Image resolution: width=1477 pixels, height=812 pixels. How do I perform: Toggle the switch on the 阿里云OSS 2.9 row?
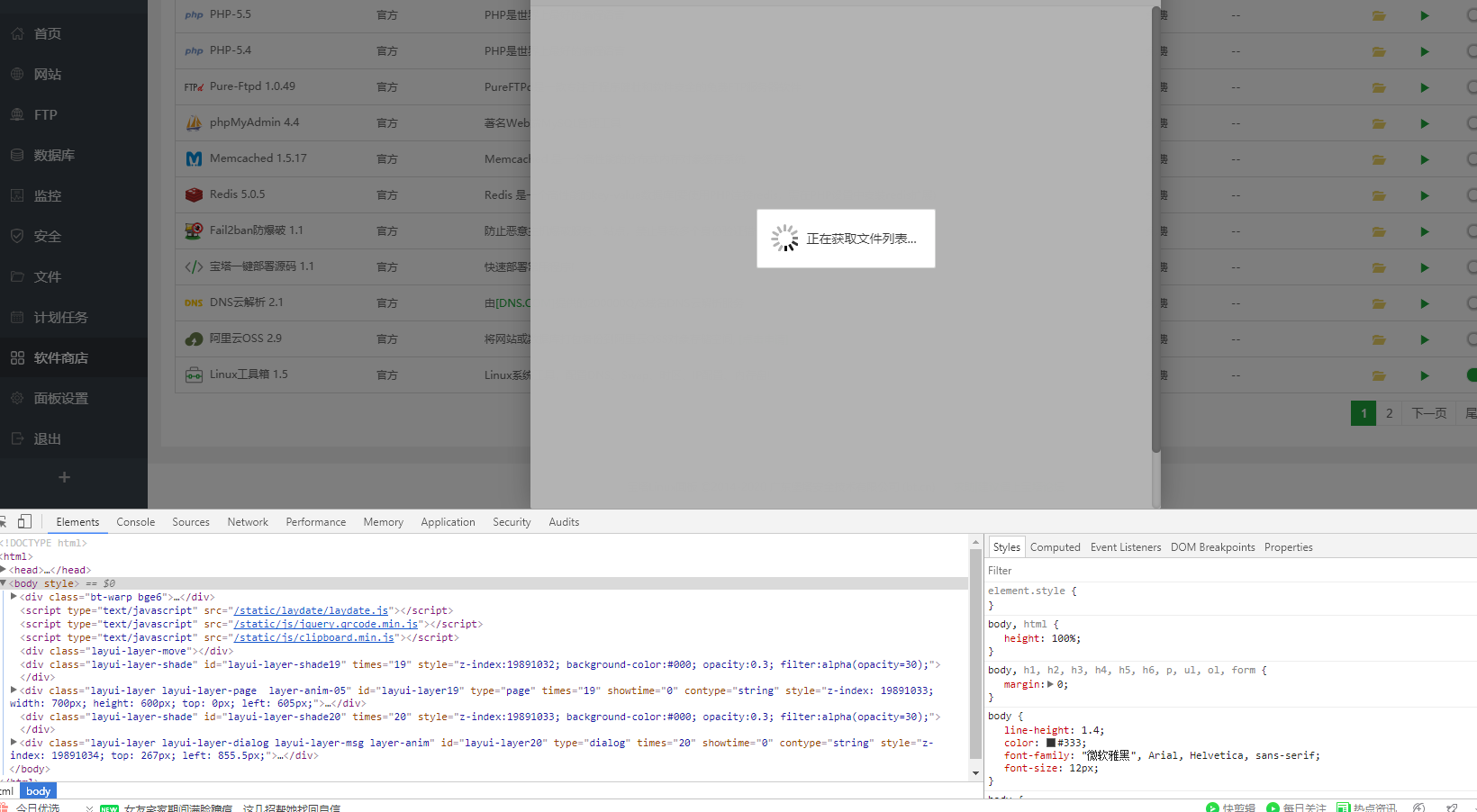pos(1471,339)
